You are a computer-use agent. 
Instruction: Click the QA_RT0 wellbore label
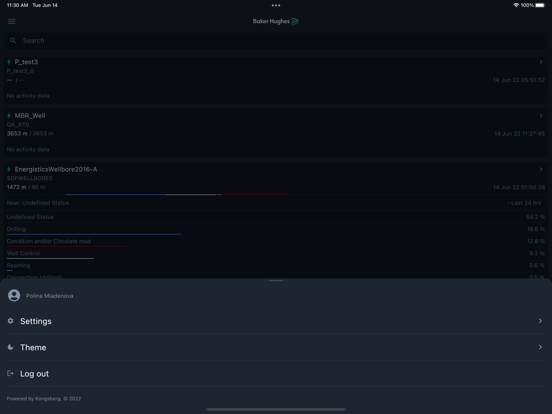pos(18,125)
